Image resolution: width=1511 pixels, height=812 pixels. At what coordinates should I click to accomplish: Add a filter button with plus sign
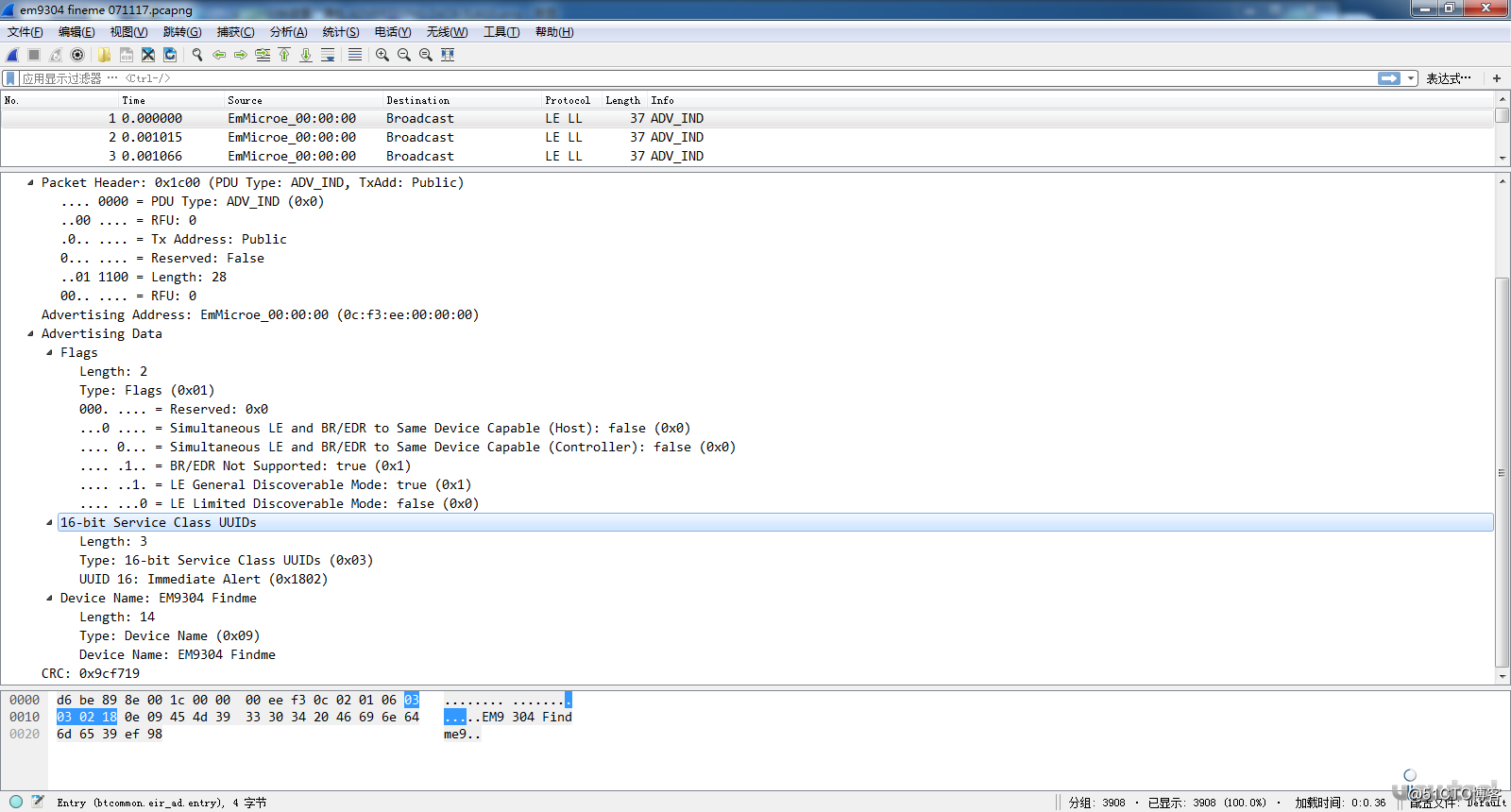tap(1497, 78)
